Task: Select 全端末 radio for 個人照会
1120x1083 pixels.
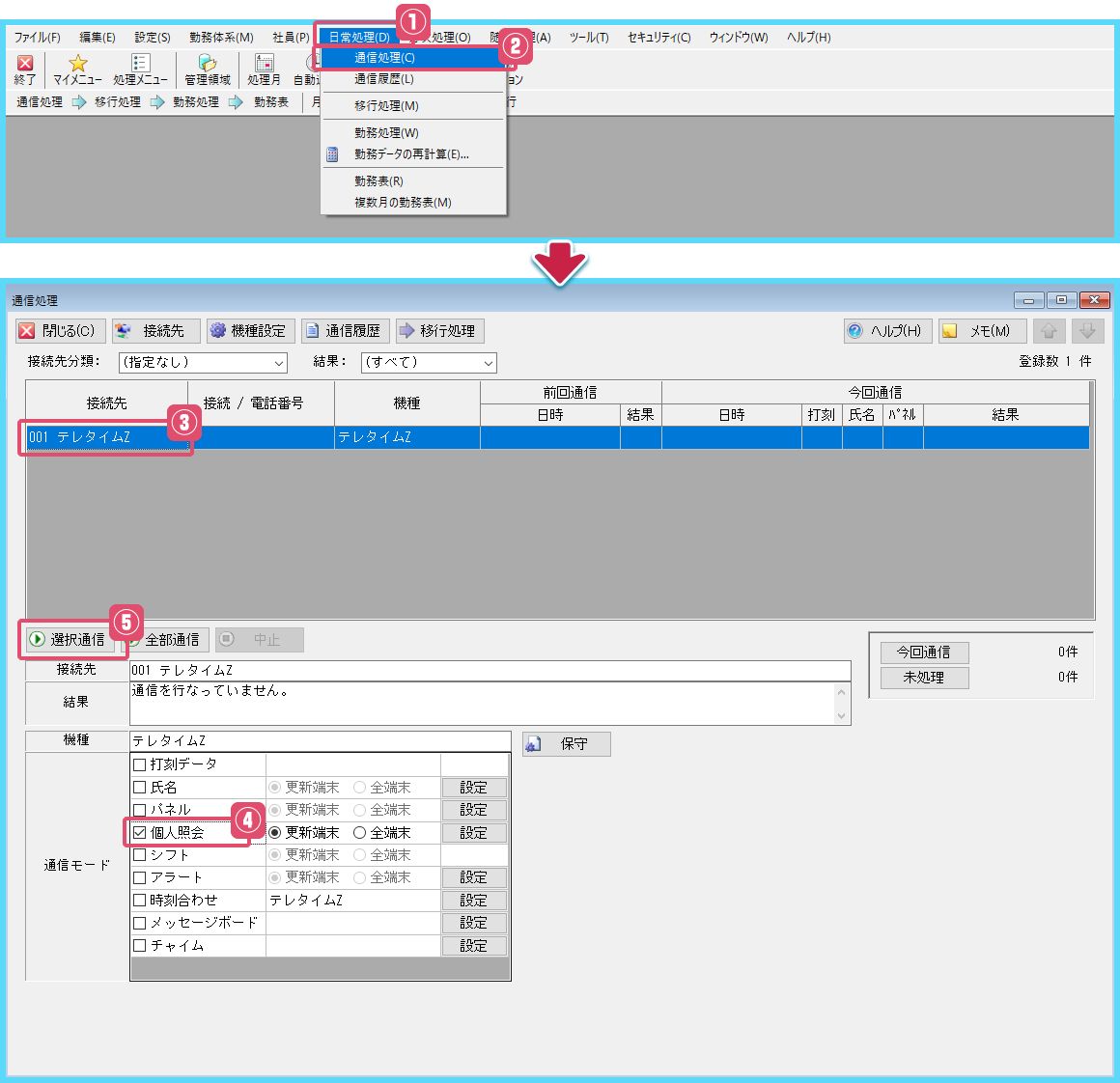Action: tap(360, 832)
